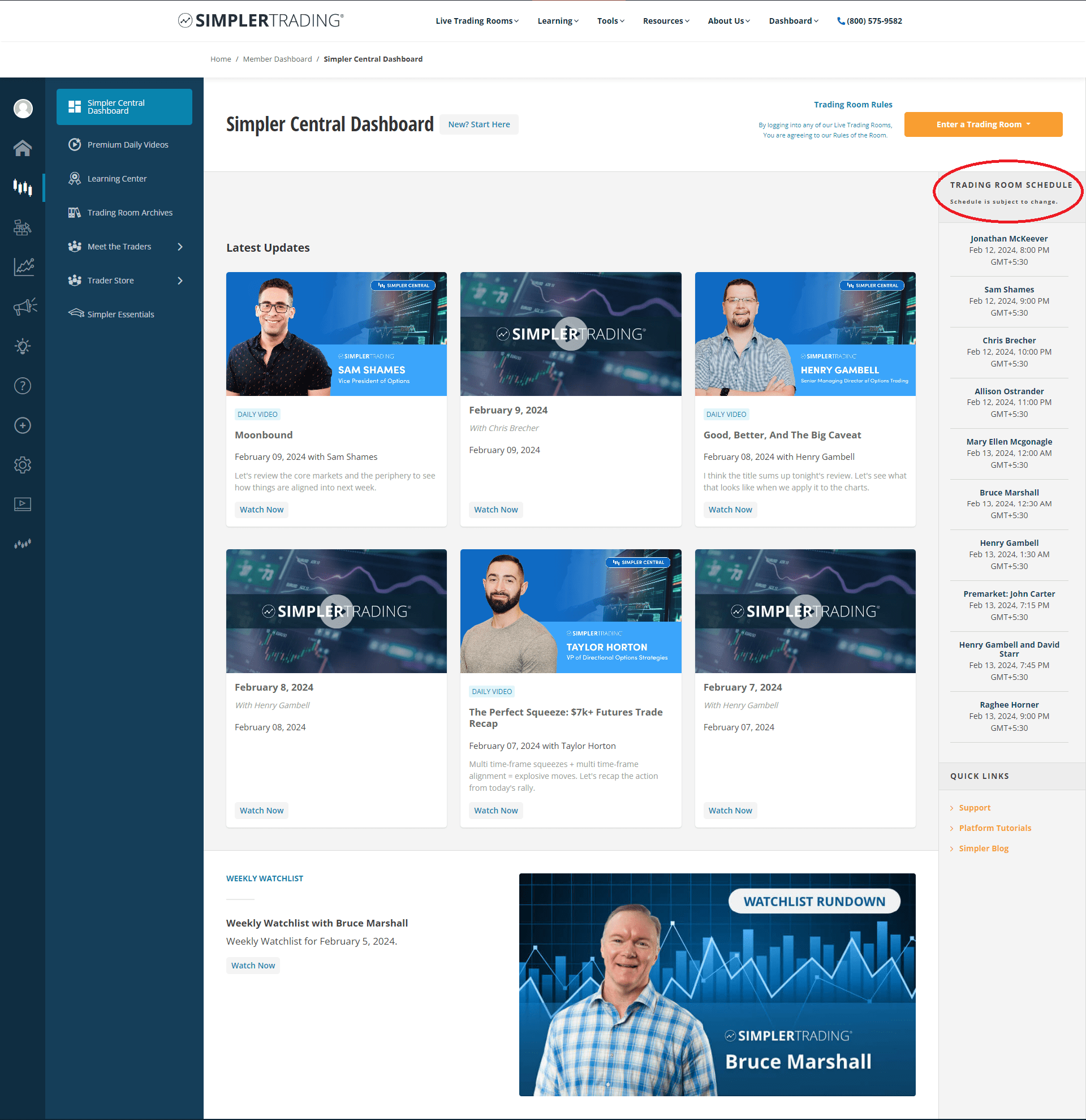
Task: Open the Live Trading Rooms menu
Action: pos(476,21)
